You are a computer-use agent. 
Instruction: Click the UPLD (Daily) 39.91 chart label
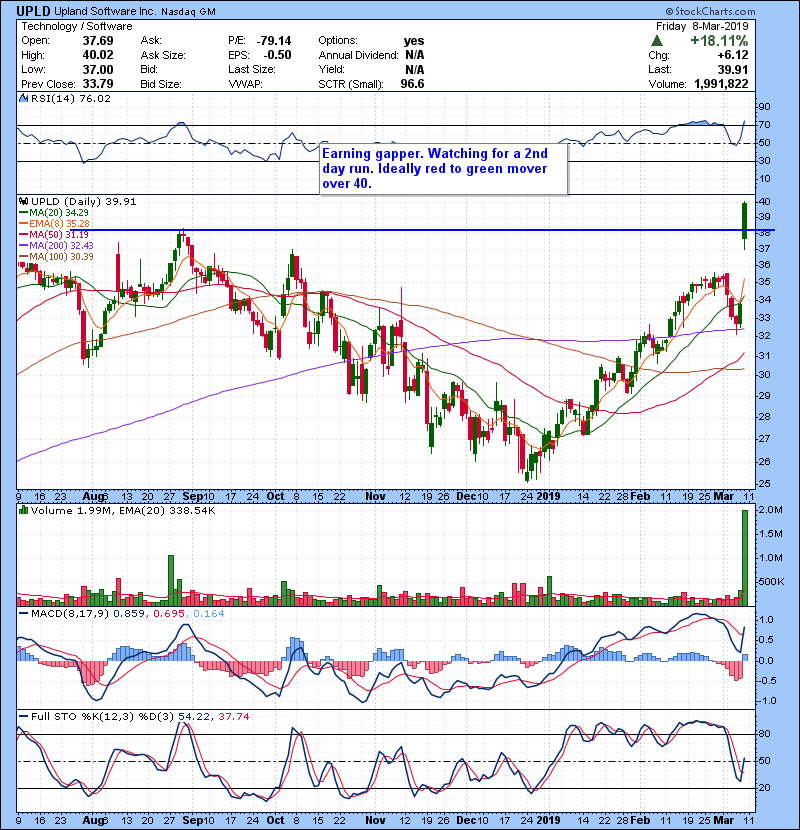point(84,202)
